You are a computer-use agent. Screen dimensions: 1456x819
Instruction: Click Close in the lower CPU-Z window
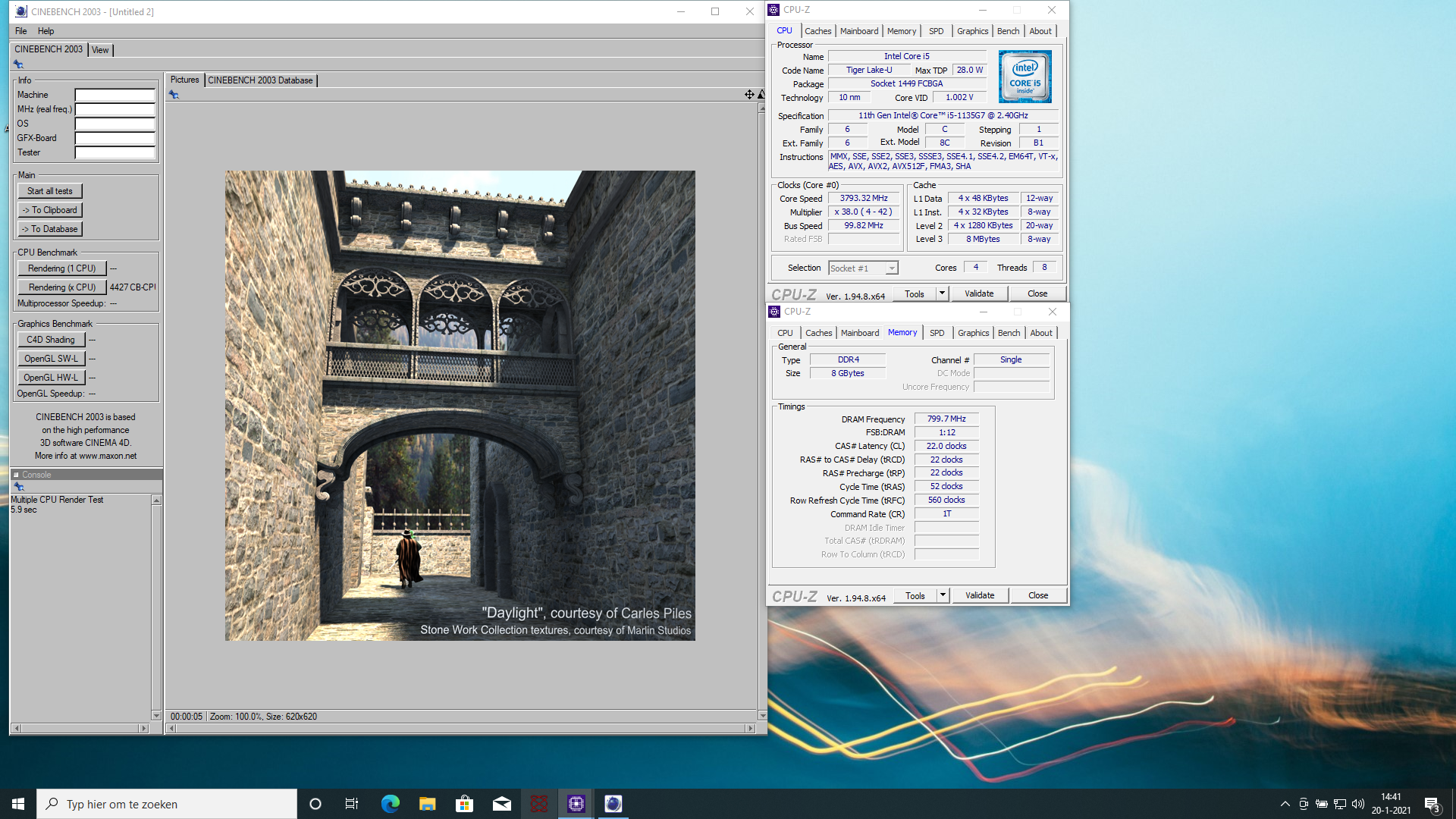[x=1038, y=595]
